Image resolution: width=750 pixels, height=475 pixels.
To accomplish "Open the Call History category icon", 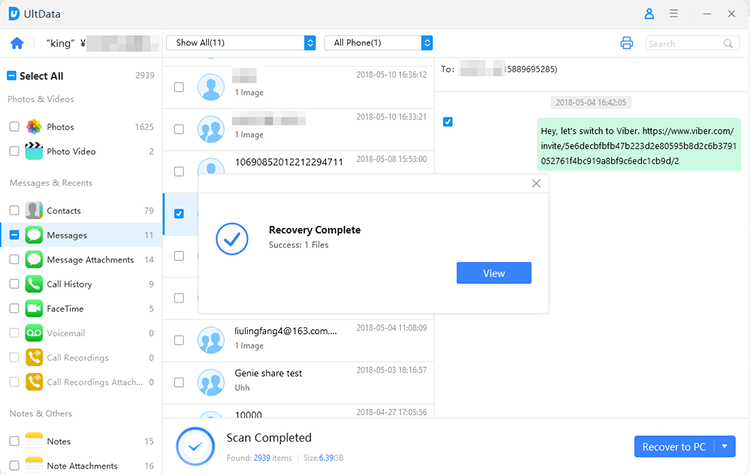I will pyautogui.click(x=34, y=284).
